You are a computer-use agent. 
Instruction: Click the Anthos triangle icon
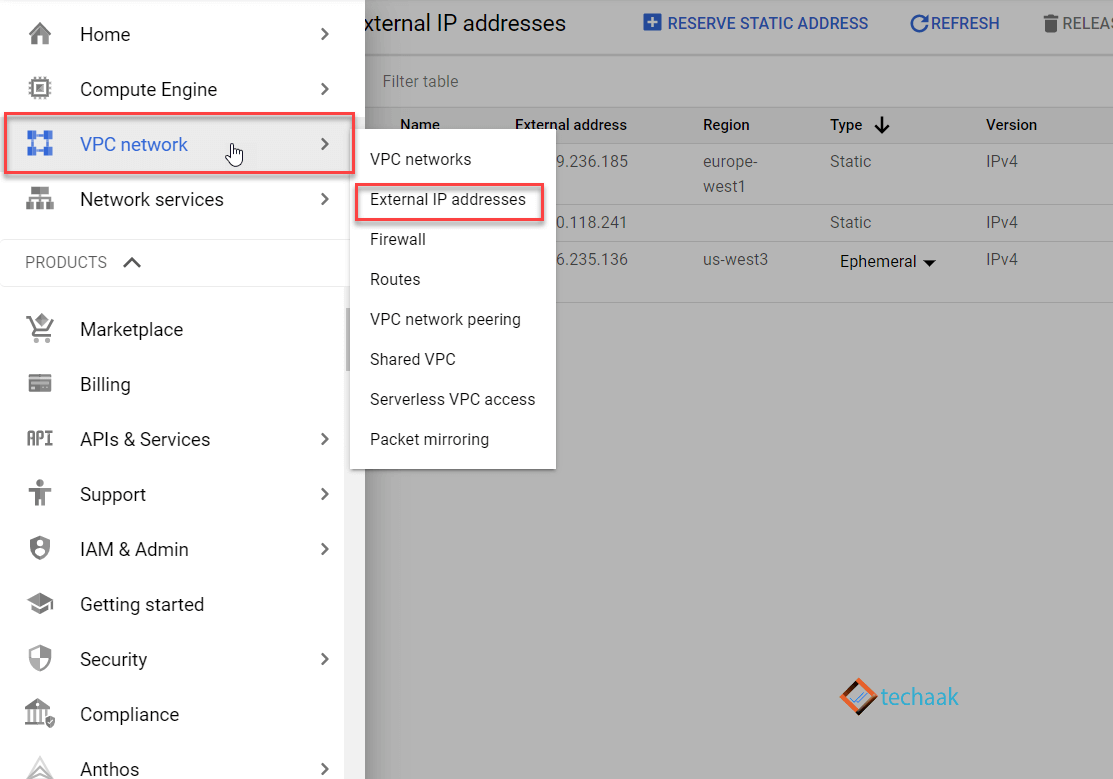click(40, 768)
